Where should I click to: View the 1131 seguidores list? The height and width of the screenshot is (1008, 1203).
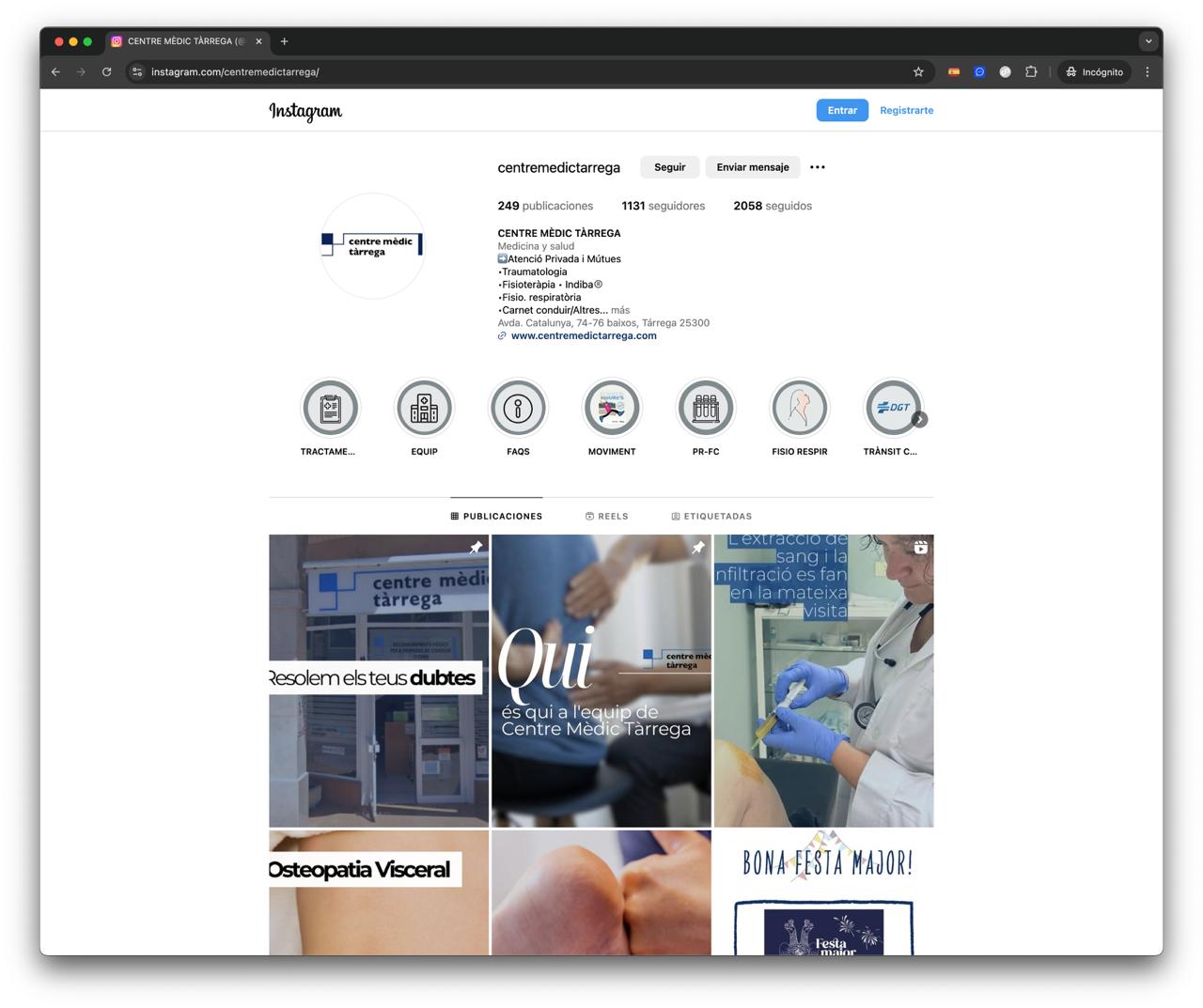click(664, 206)
